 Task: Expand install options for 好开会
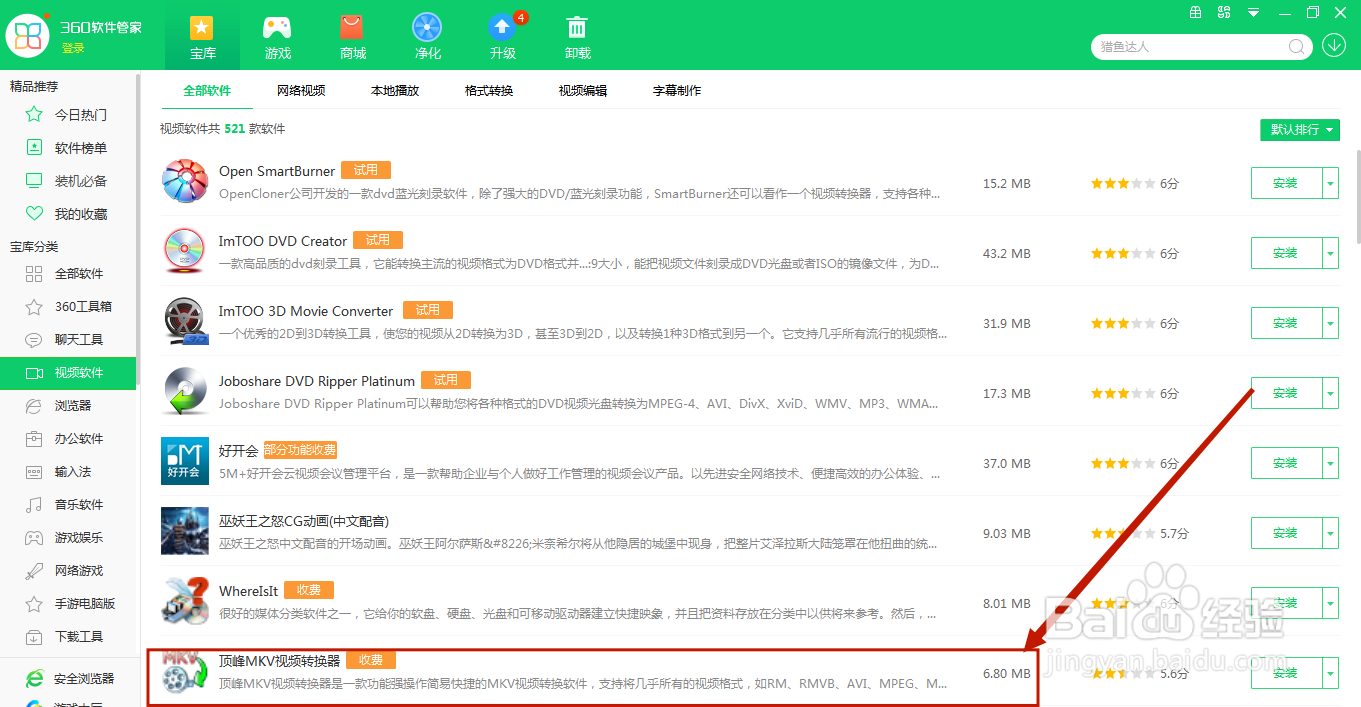[1331, 463]
